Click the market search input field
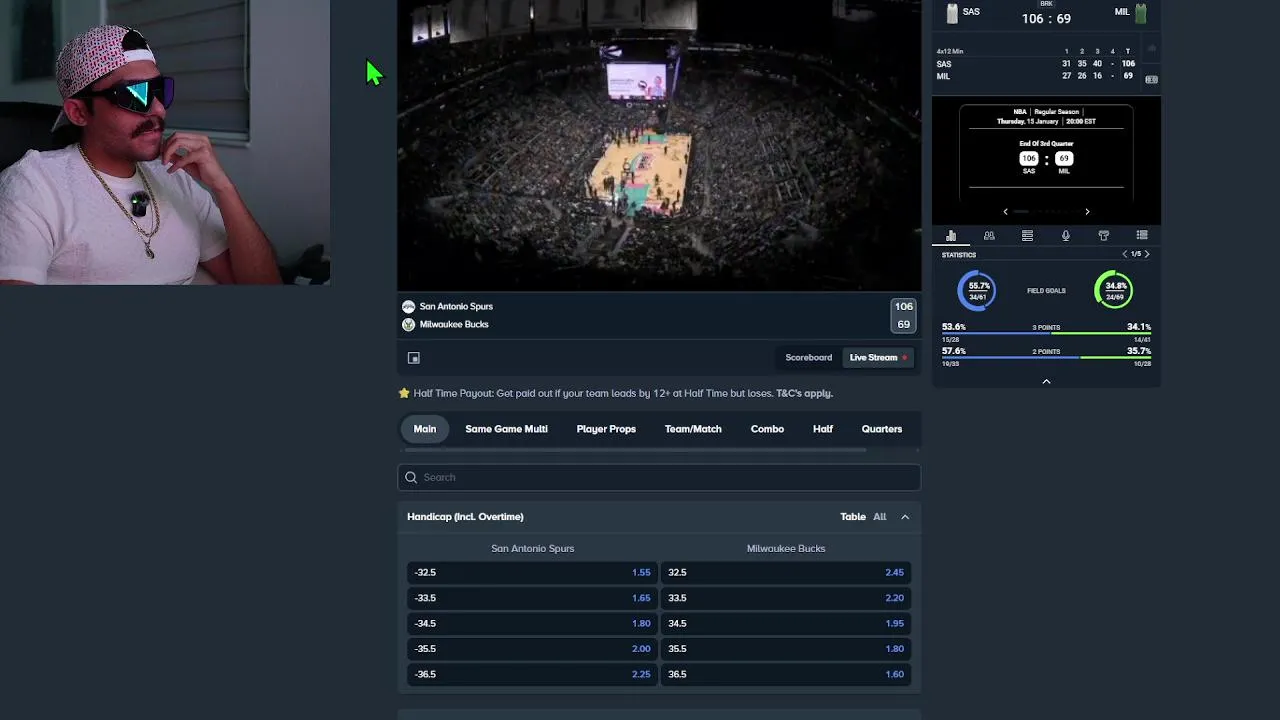This screenshot has height=720, width=1280. pos(659,477)
